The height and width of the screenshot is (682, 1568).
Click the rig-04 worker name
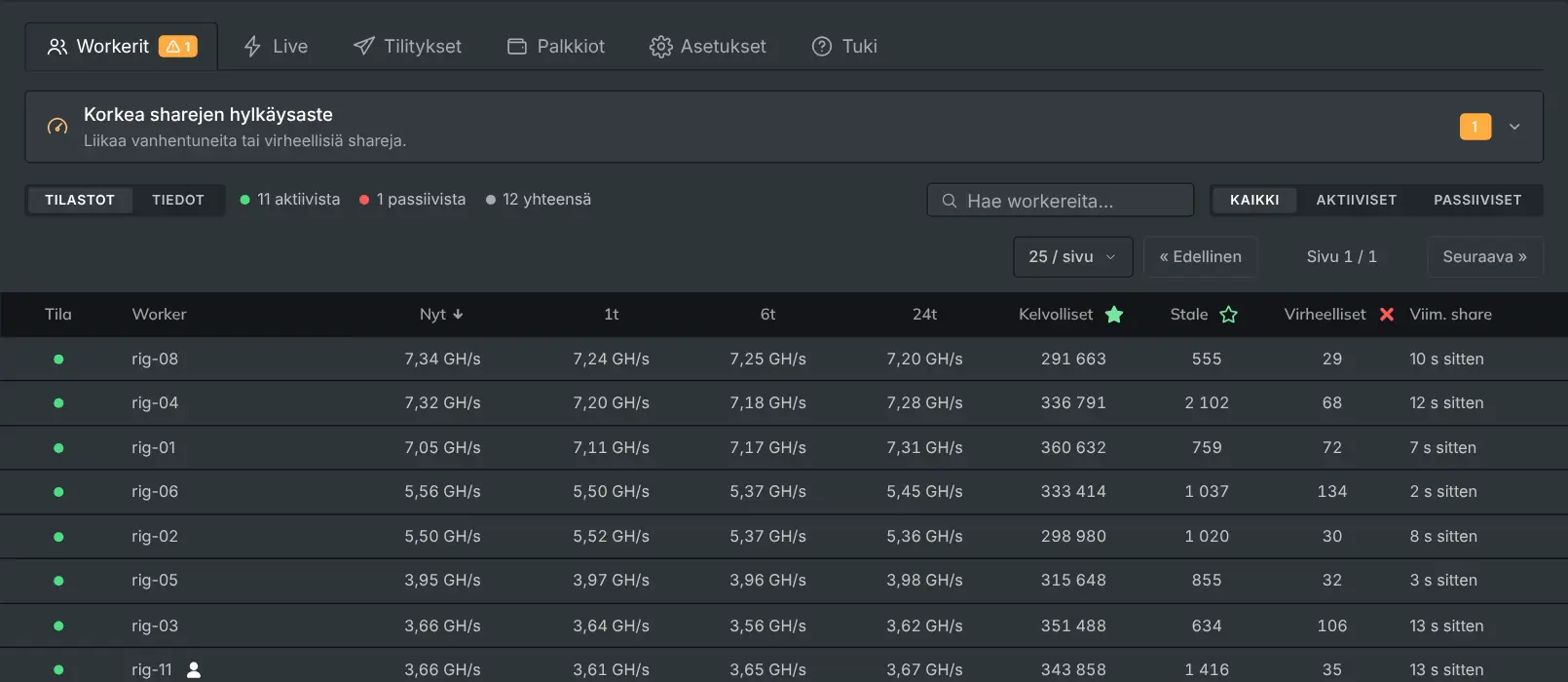(155, 402)
